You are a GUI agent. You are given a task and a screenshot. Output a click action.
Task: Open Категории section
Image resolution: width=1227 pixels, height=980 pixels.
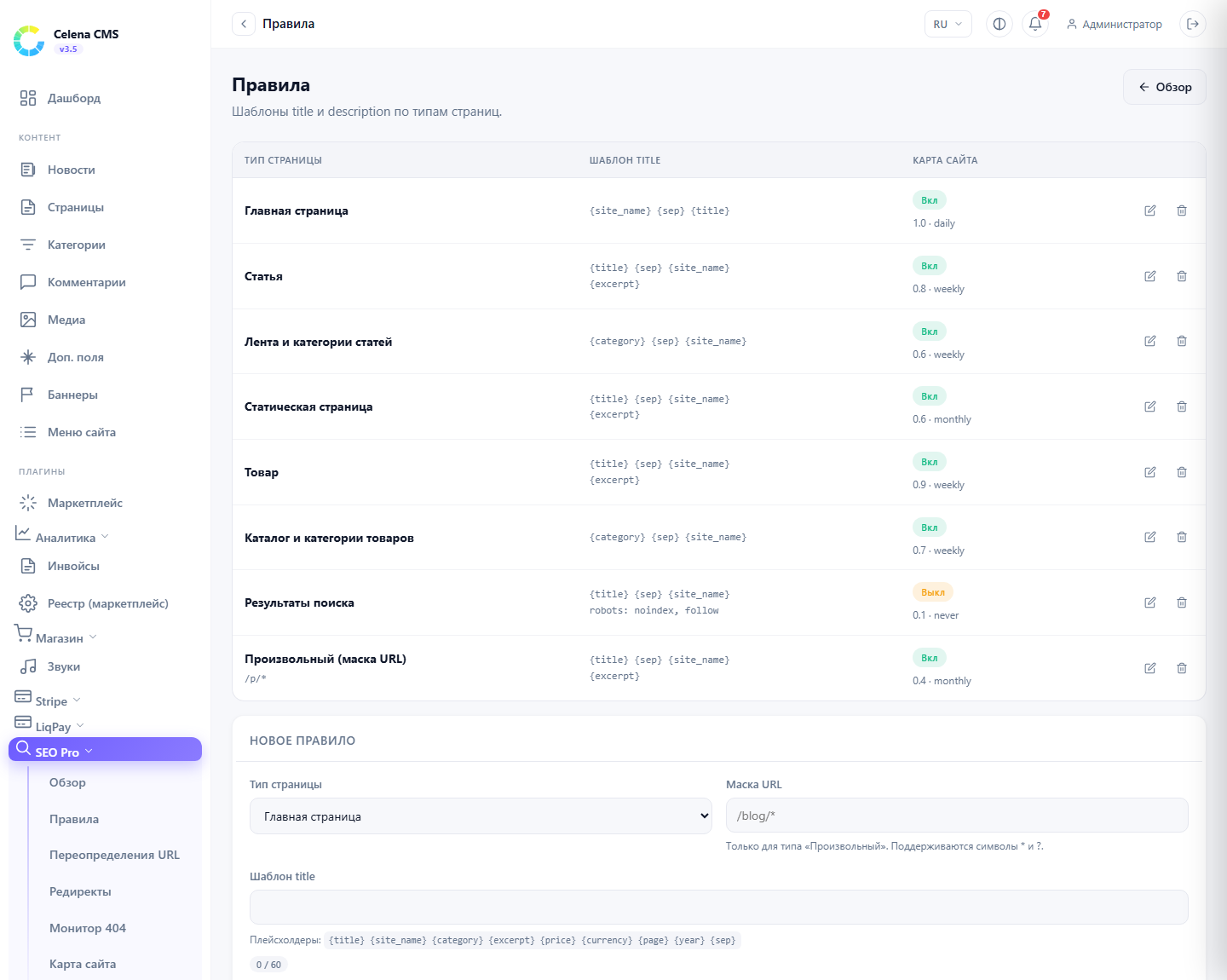click(106, 245)
